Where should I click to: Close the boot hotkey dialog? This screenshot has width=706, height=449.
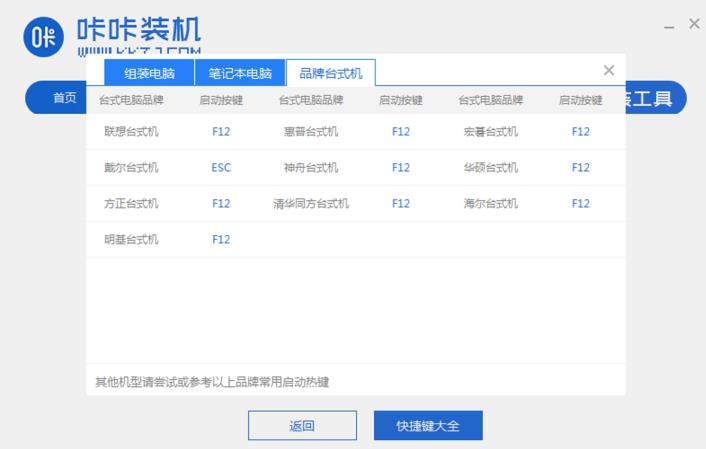coord(609,70)
